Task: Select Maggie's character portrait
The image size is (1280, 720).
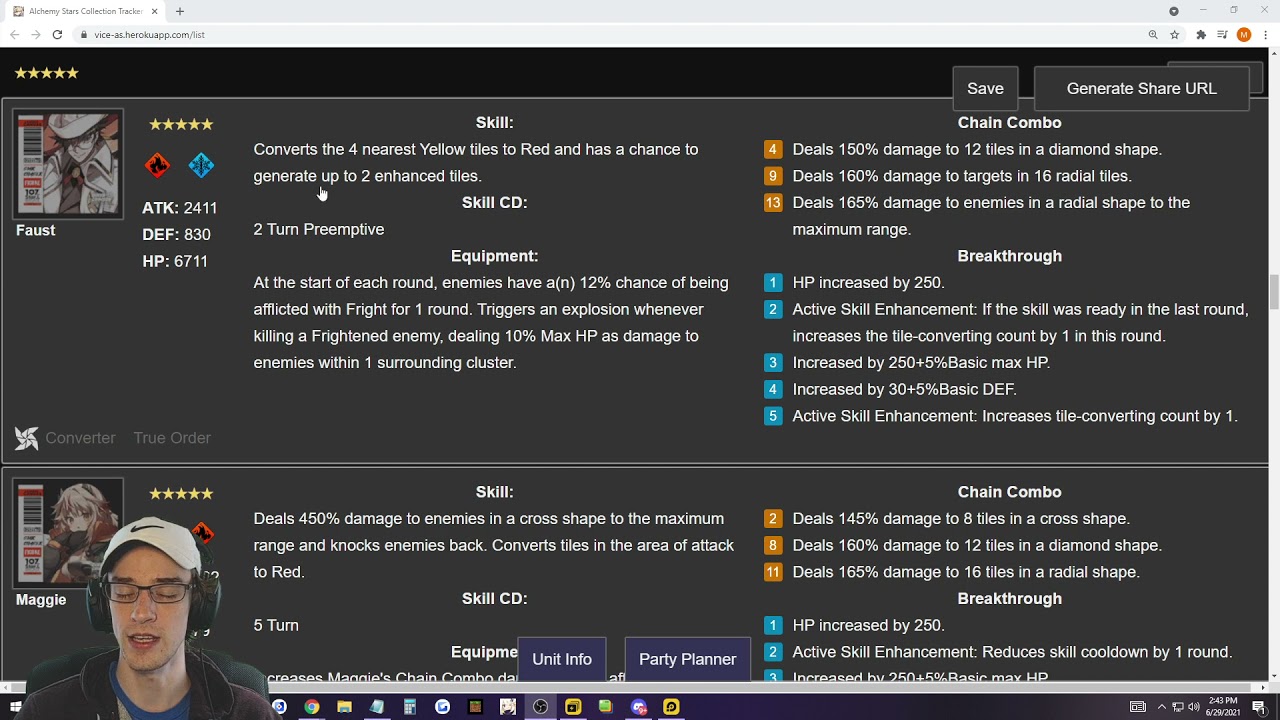Action: [68, 533]
